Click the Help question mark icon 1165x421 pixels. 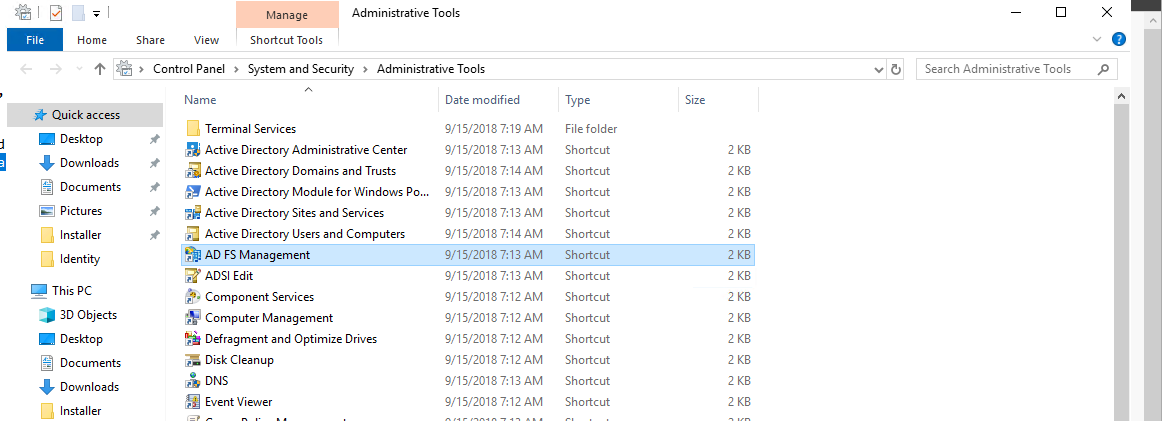click(x=1118, y=39)
